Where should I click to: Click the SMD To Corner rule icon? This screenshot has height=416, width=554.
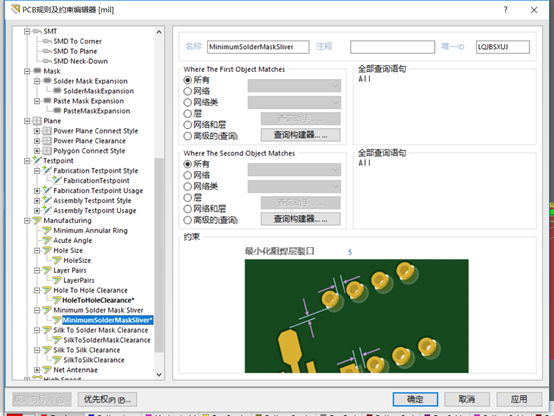(x=47, y=41)
